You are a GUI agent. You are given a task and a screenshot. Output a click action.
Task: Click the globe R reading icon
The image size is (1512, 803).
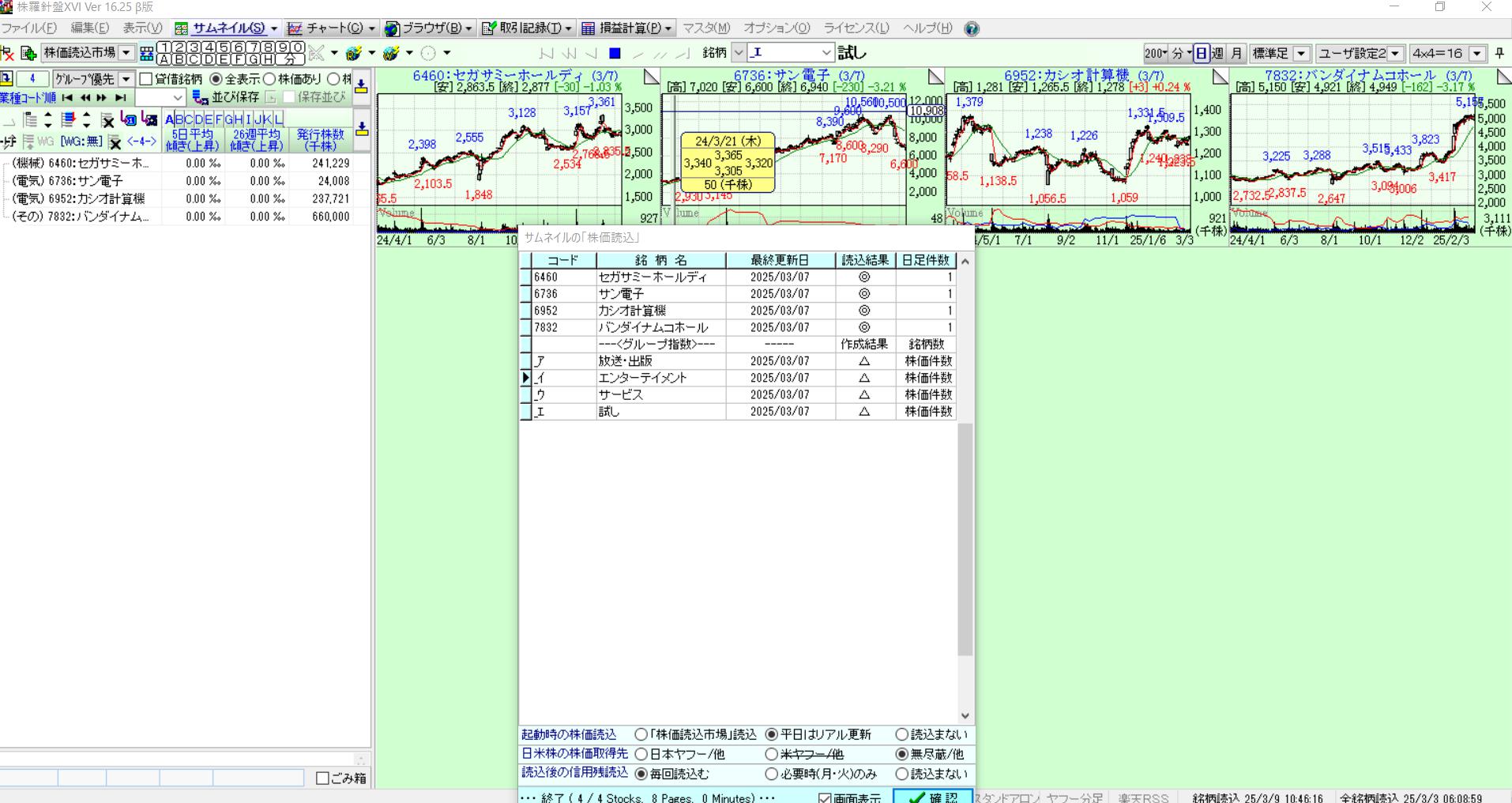click(353, 54)
